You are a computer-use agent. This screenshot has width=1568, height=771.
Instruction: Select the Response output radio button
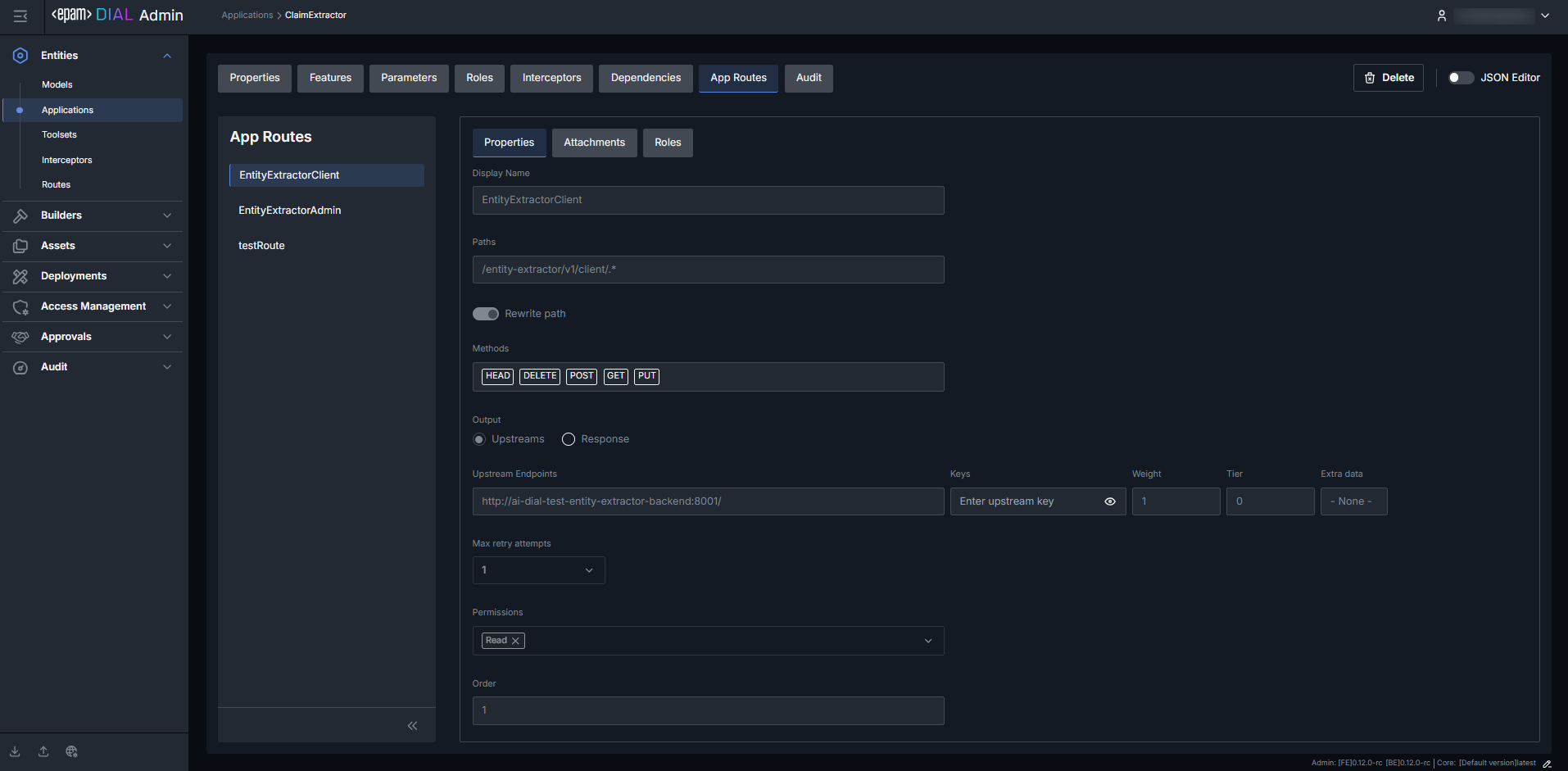[x=569, y=439]
